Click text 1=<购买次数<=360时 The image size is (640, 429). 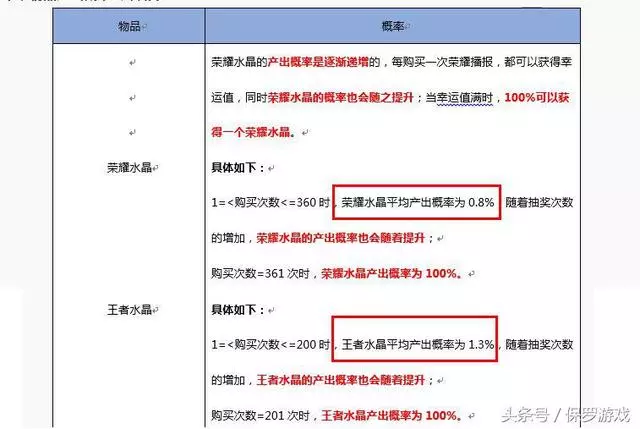coord(271,202)
